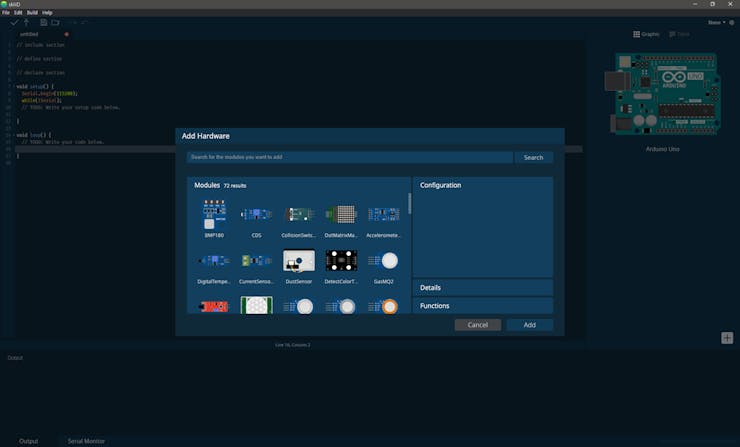Viewport: 740px width, 447px height.
Task: Select the Accelerometer module
Action: (x=383, y=215)
